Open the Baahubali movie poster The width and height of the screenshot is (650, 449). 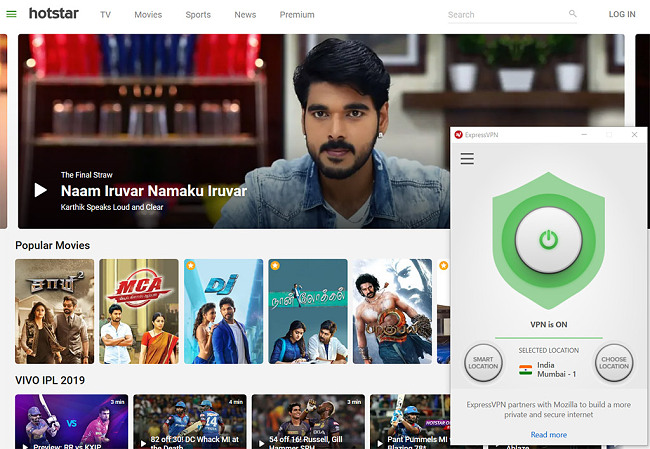(392, 311)
